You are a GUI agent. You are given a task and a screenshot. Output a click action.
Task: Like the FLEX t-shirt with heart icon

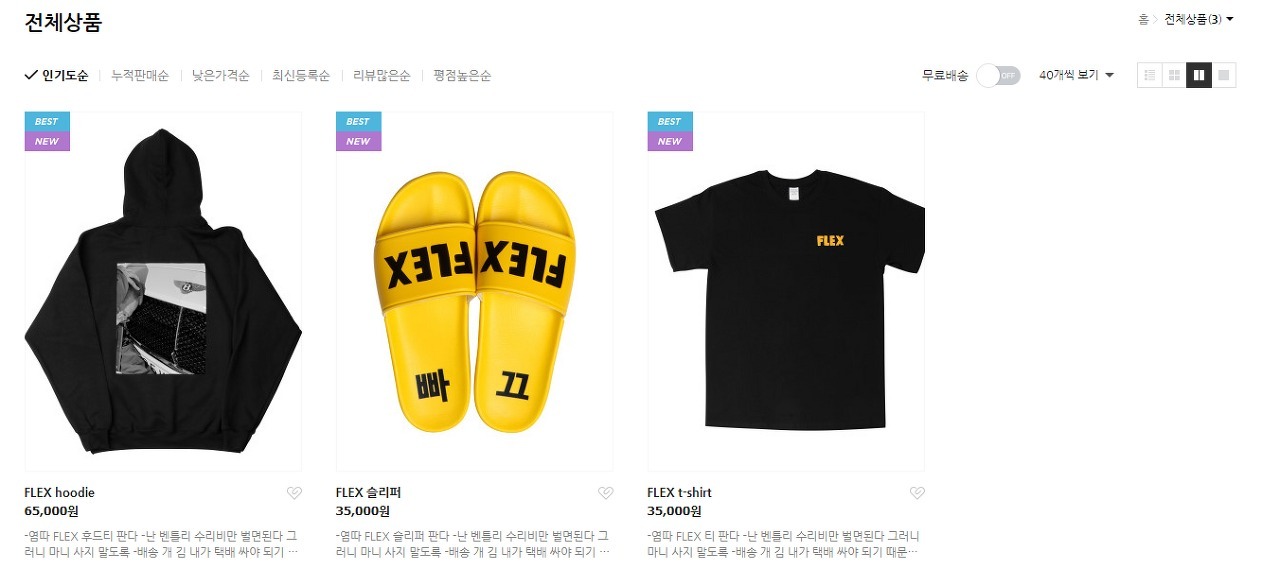tap(917, 493)
